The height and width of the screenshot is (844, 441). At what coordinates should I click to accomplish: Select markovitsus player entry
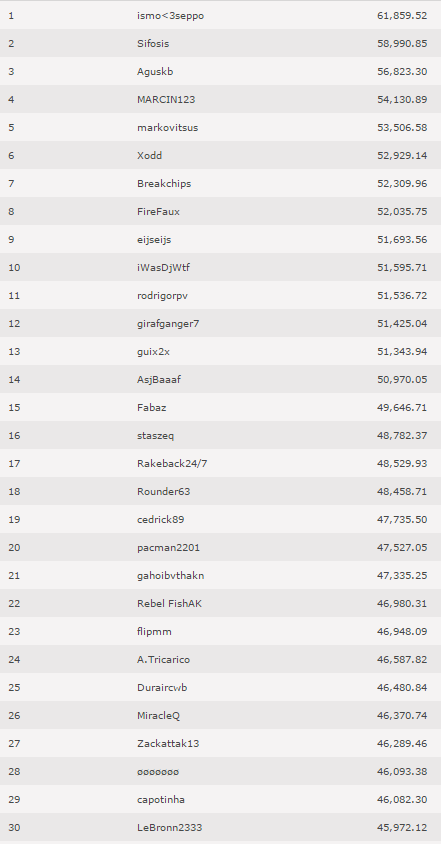[167, 128]
